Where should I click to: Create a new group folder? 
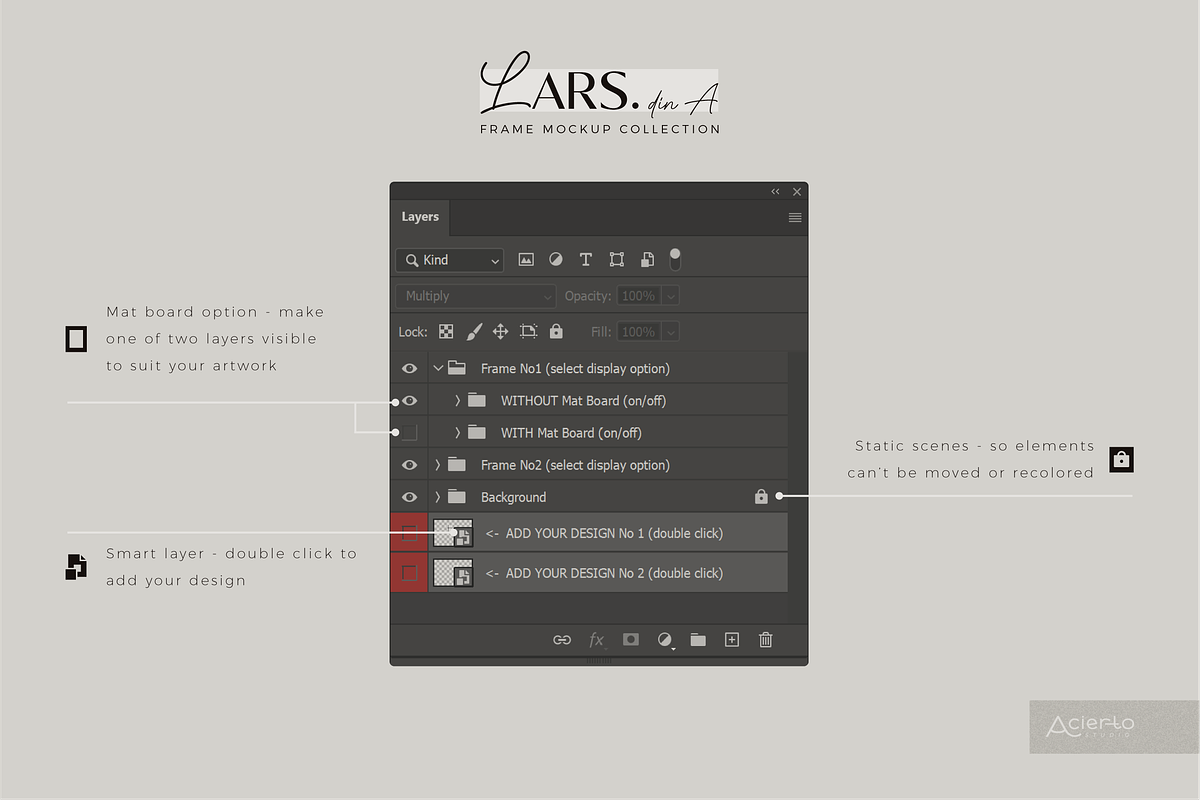(697, 639)
